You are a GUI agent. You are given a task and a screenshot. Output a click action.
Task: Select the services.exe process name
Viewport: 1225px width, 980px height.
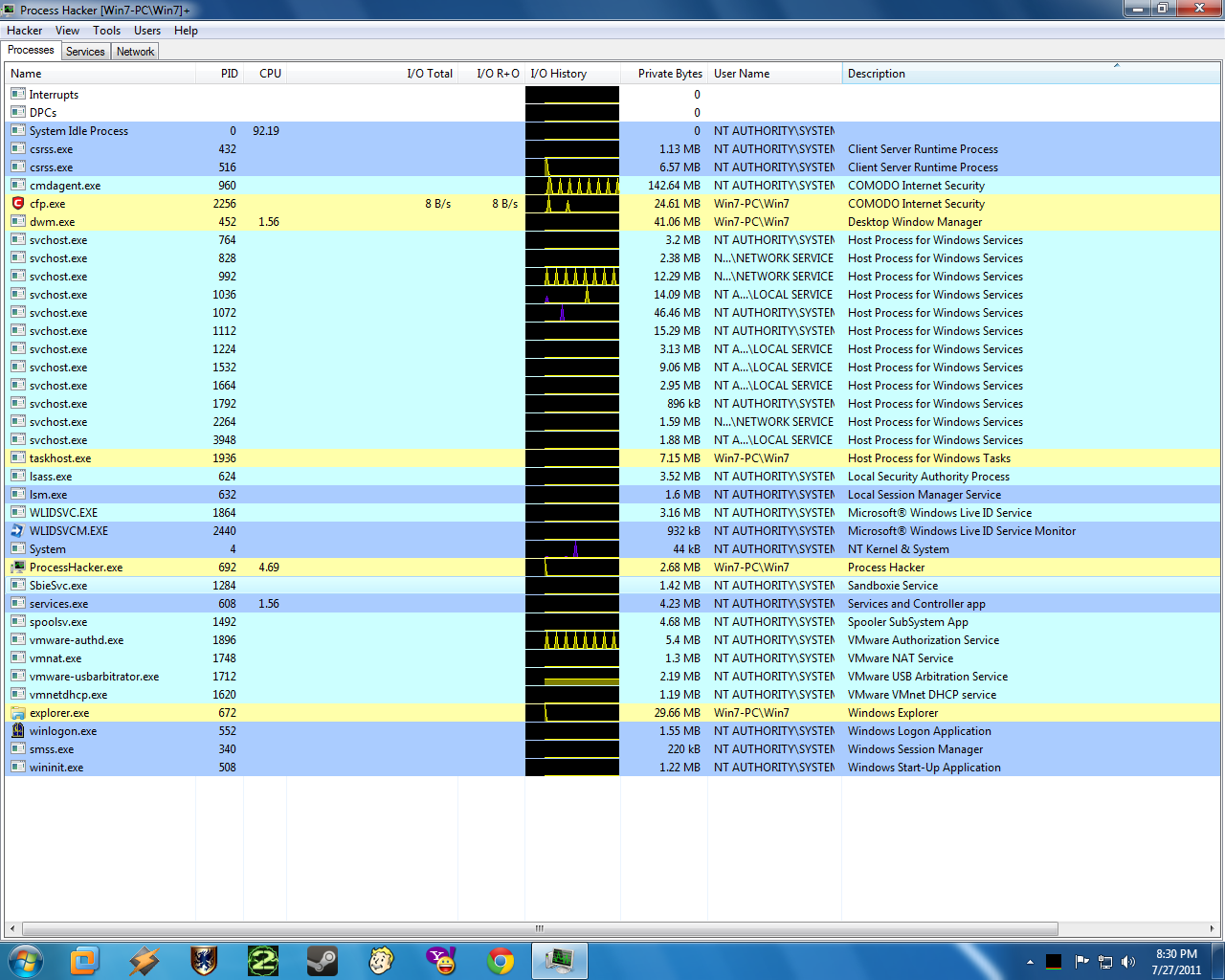[58, 604]
